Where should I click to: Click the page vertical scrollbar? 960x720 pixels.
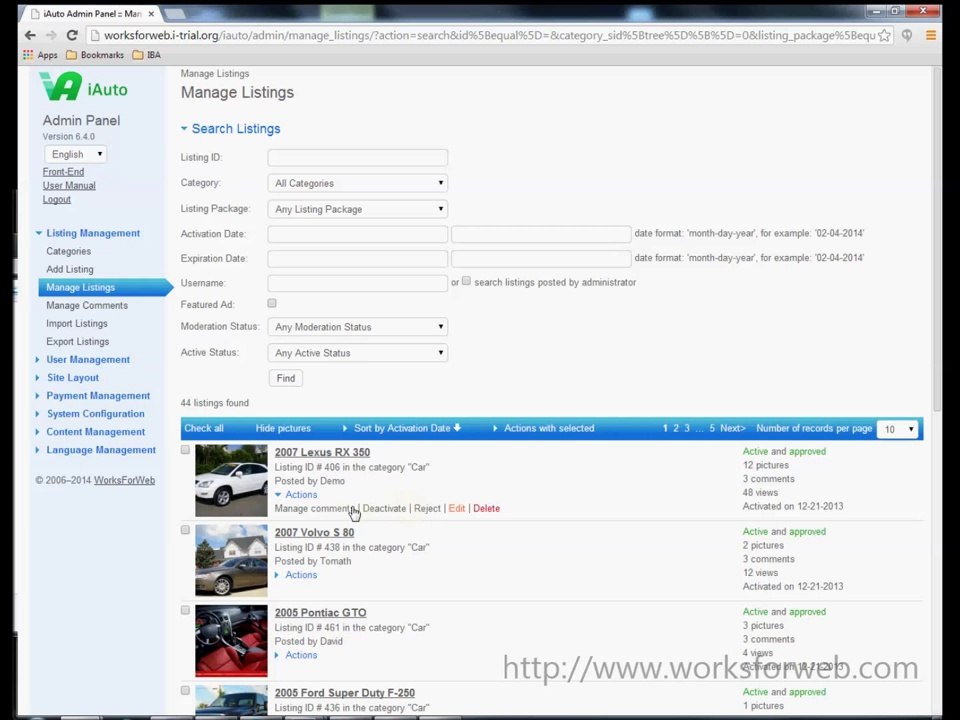(x=937, y=239)
